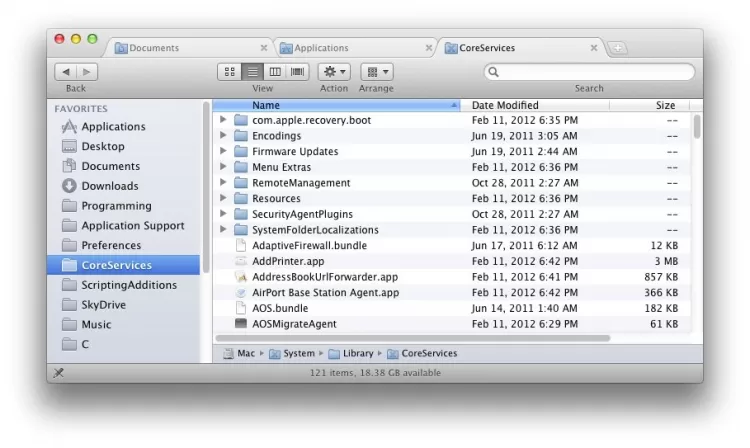Click the 857 KB size value
The height and width of the screenshot is (448, 750).
661,277
